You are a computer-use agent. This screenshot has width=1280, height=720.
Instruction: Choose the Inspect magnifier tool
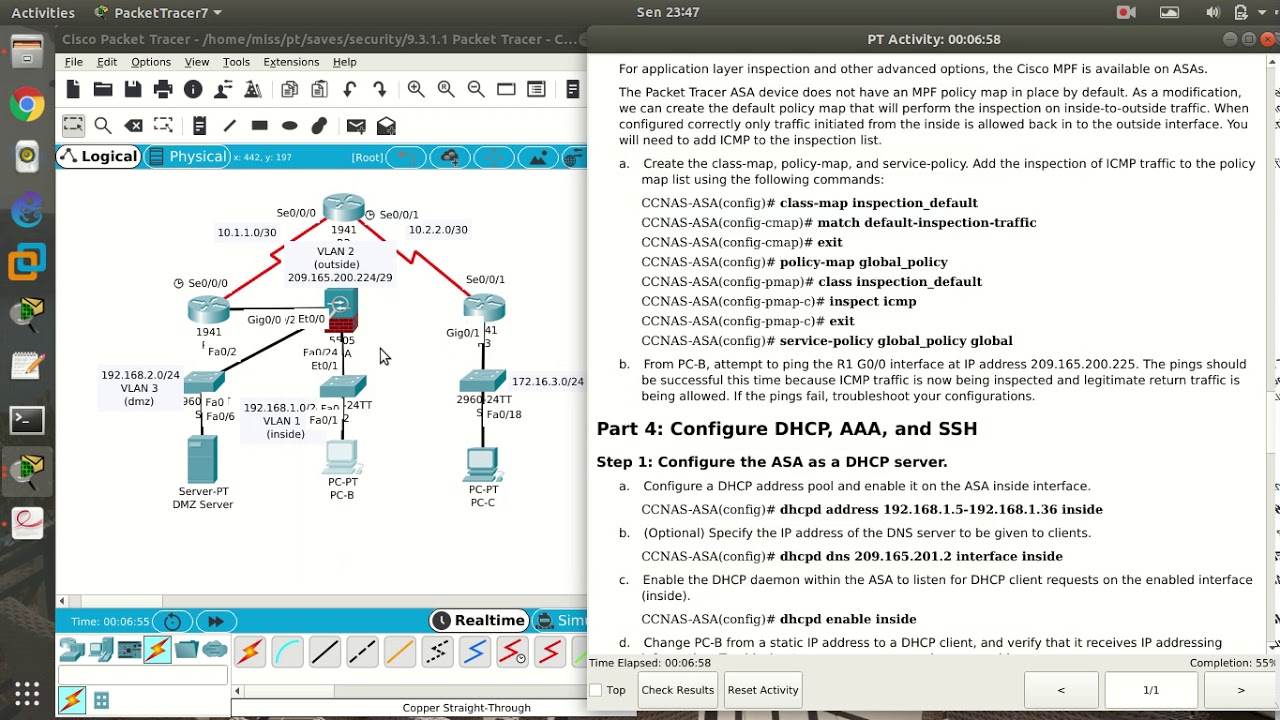pyautogui.click(x=103, y=126)
